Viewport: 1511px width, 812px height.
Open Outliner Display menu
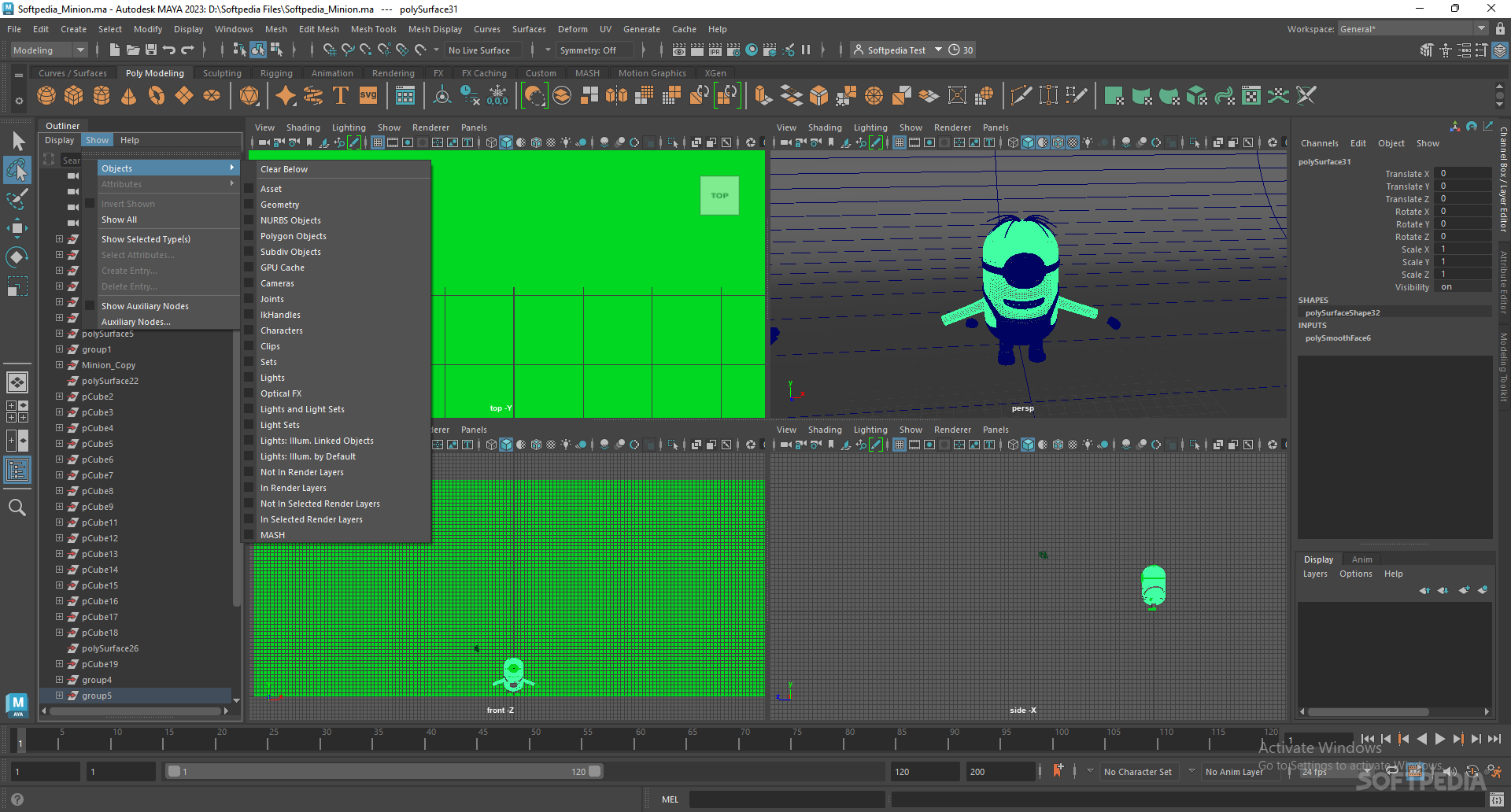pyautogui.click(x=59, y=140)
